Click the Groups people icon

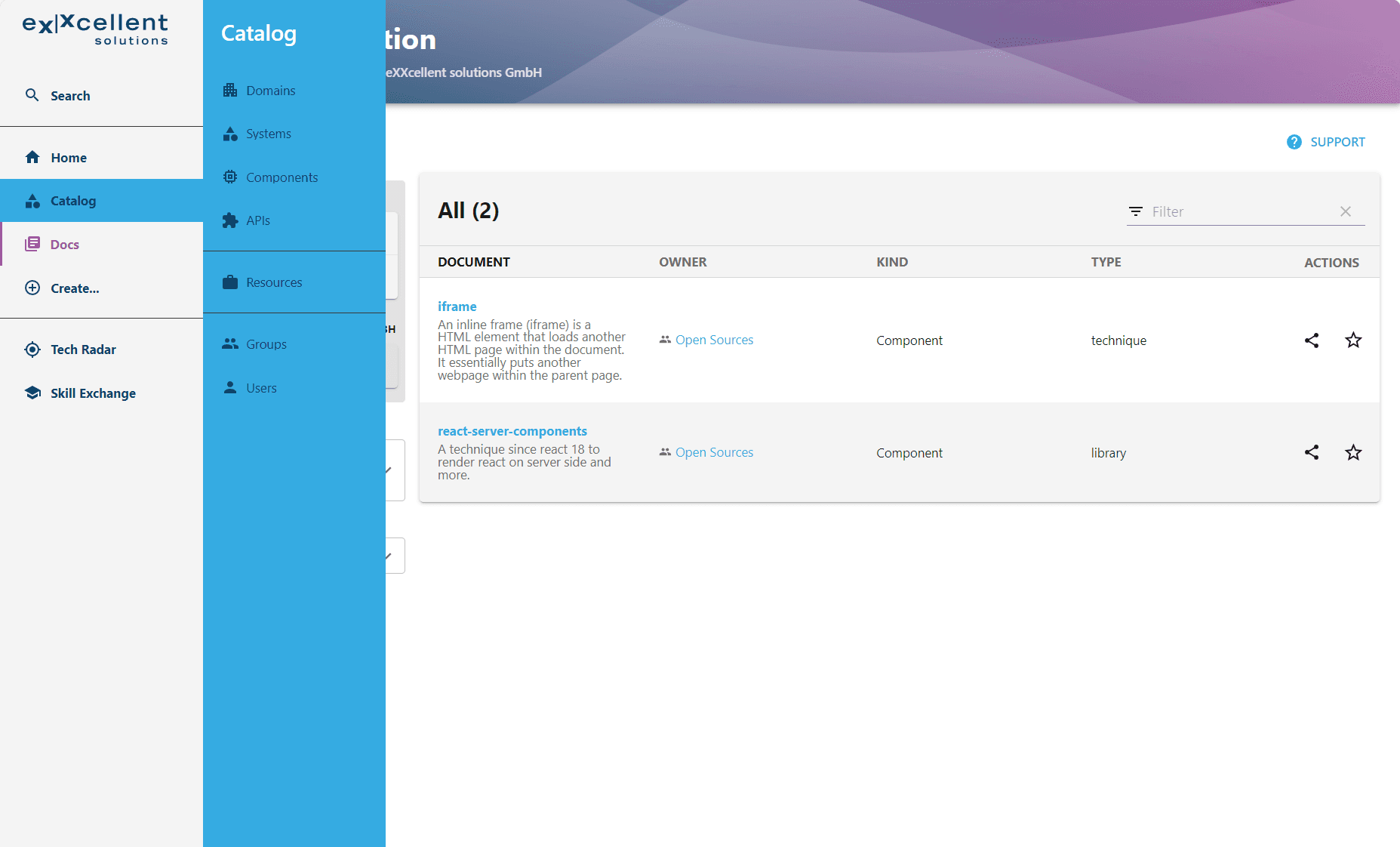230,343
